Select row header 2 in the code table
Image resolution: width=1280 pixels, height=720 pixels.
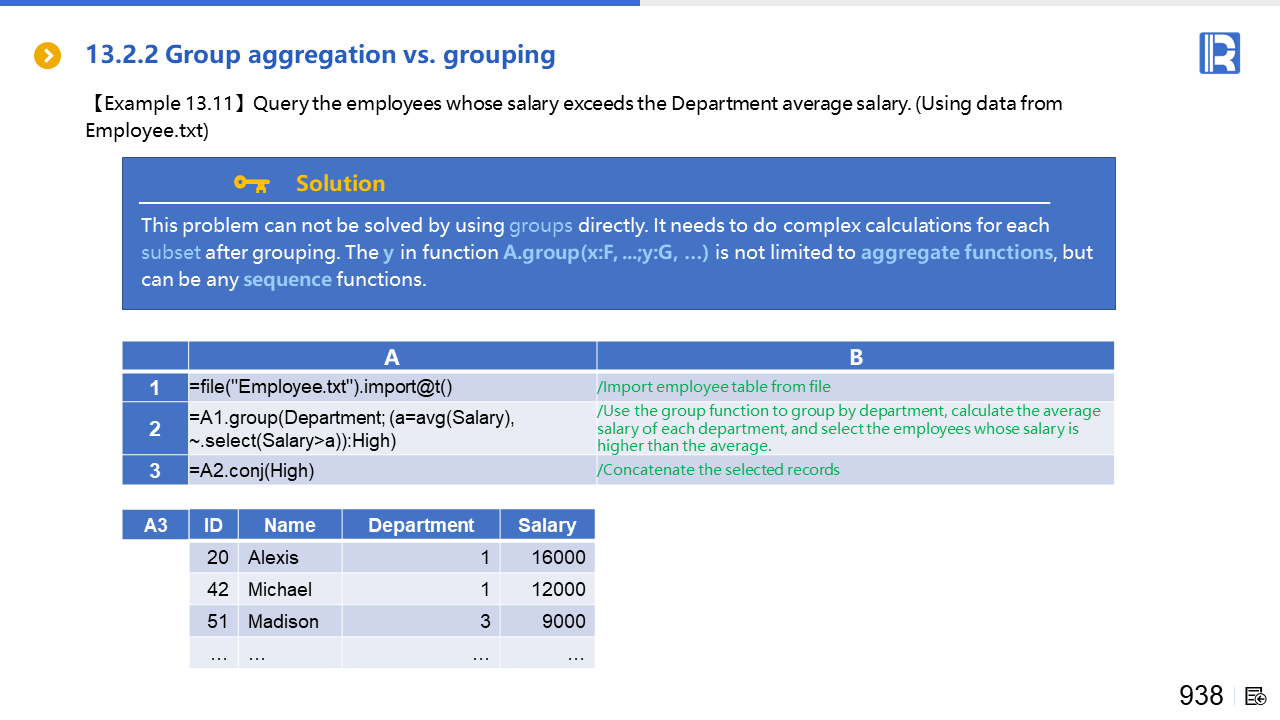pyautogui.click(x=155, y=429)
